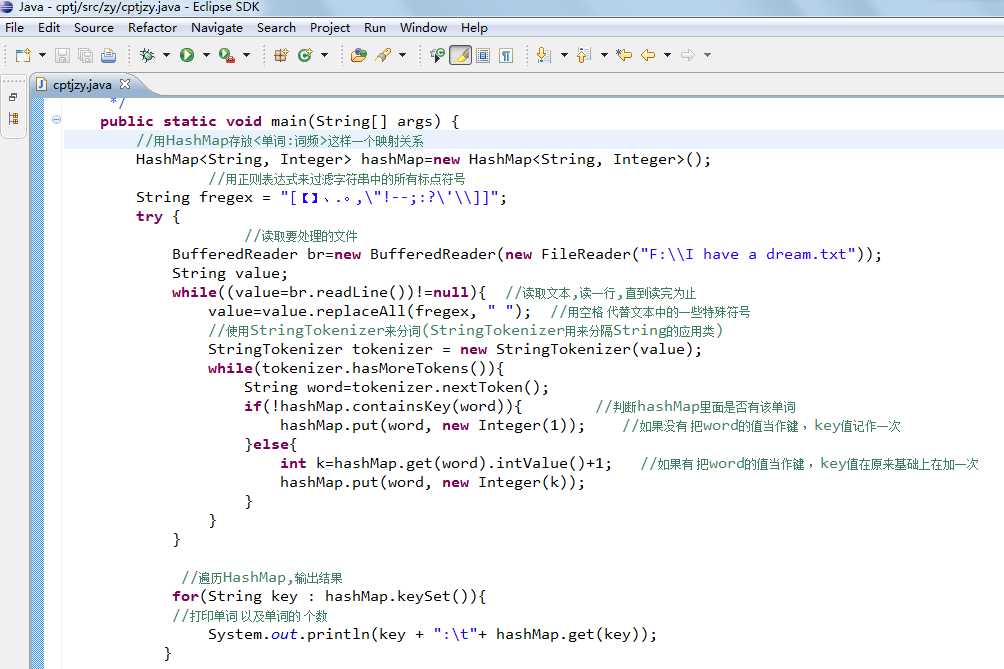Open the Project menu
Image resolution: width=1004 pixels, height=669 pixels.
330,28
